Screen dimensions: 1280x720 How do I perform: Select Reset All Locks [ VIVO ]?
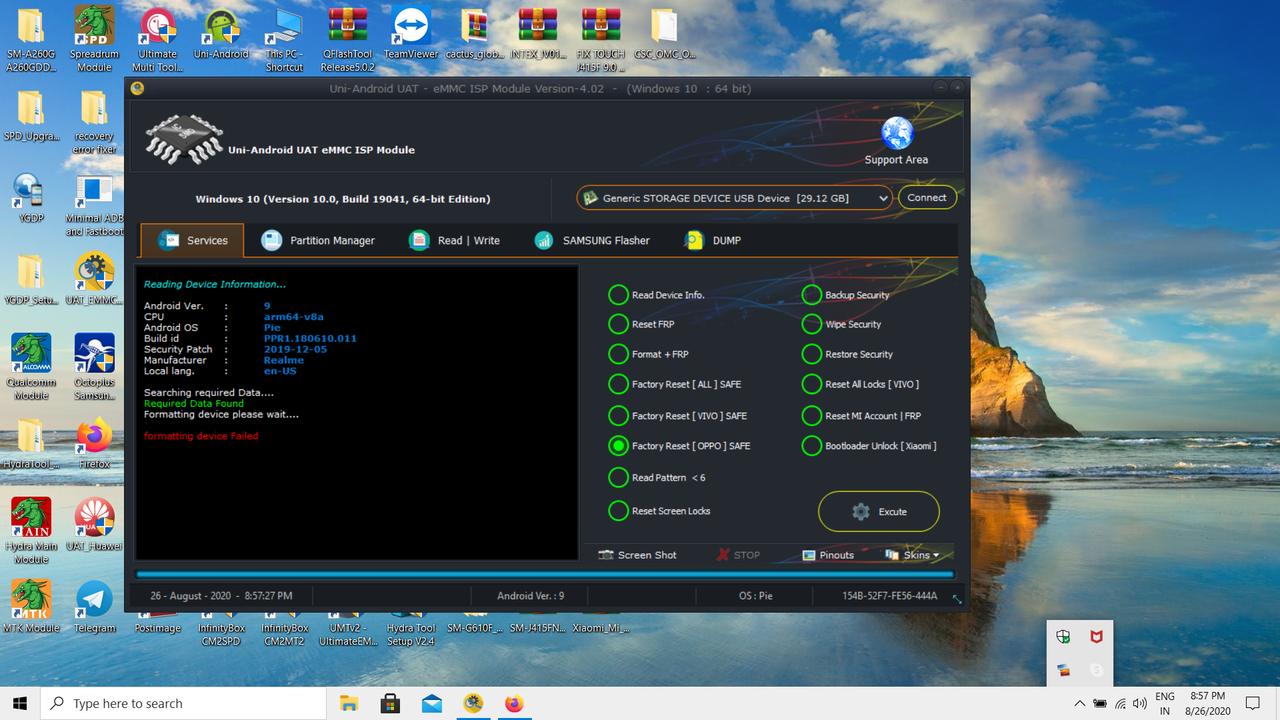tap(861, 384)
